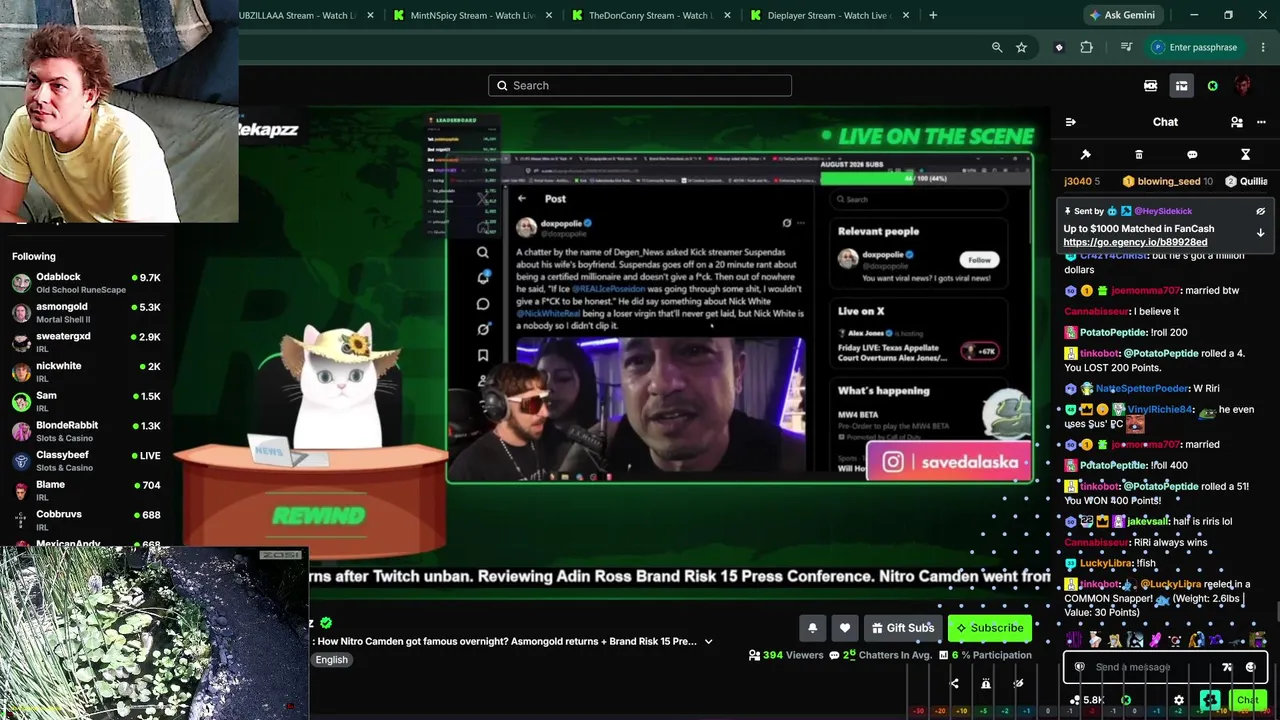Click the moderation hammer icon
The width and height of the screenshot is (1280, 720).
point(1085,155)
